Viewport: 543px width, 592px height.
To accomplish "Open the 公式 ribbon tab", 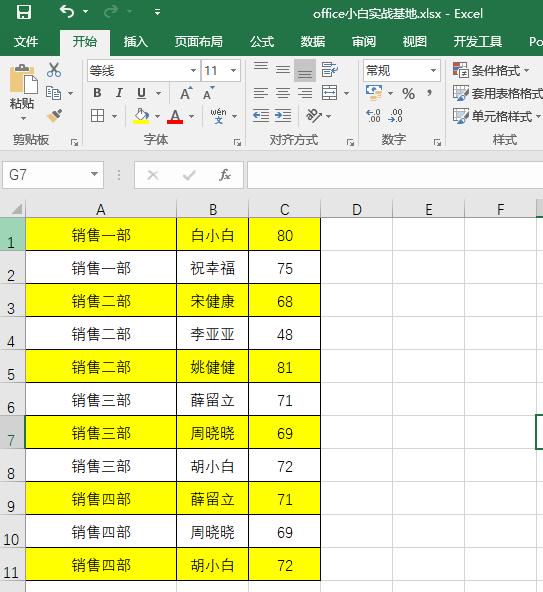I will [262, 42].
